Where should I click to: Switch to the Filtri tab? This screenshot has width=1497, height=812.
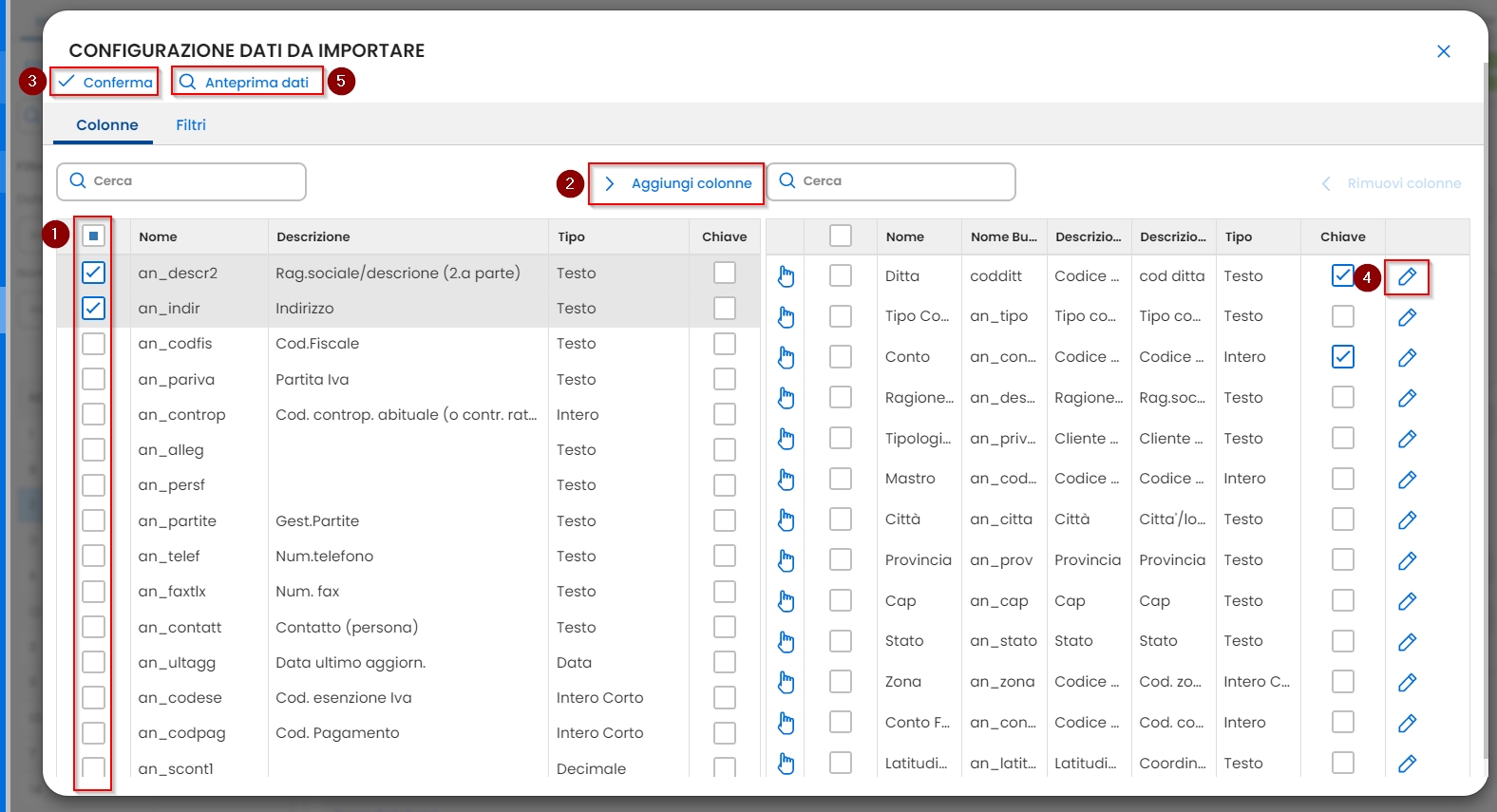click(x=190, y=125)
